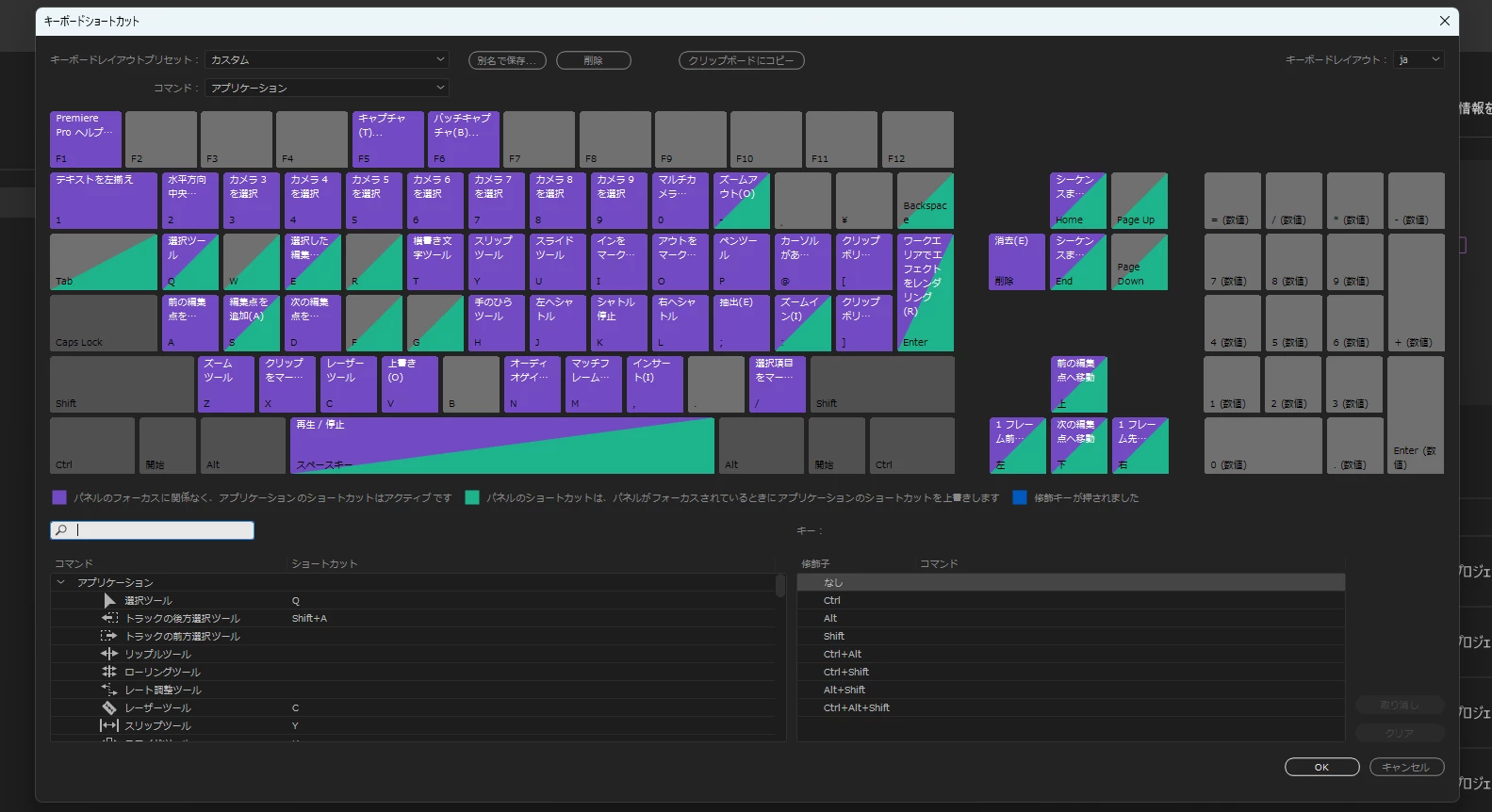Image resolution: width=1492 pixels, height=812 pixels.
Task: Select the Ctrl+Shift modifier row
Action: click(x=1071, y=672)
